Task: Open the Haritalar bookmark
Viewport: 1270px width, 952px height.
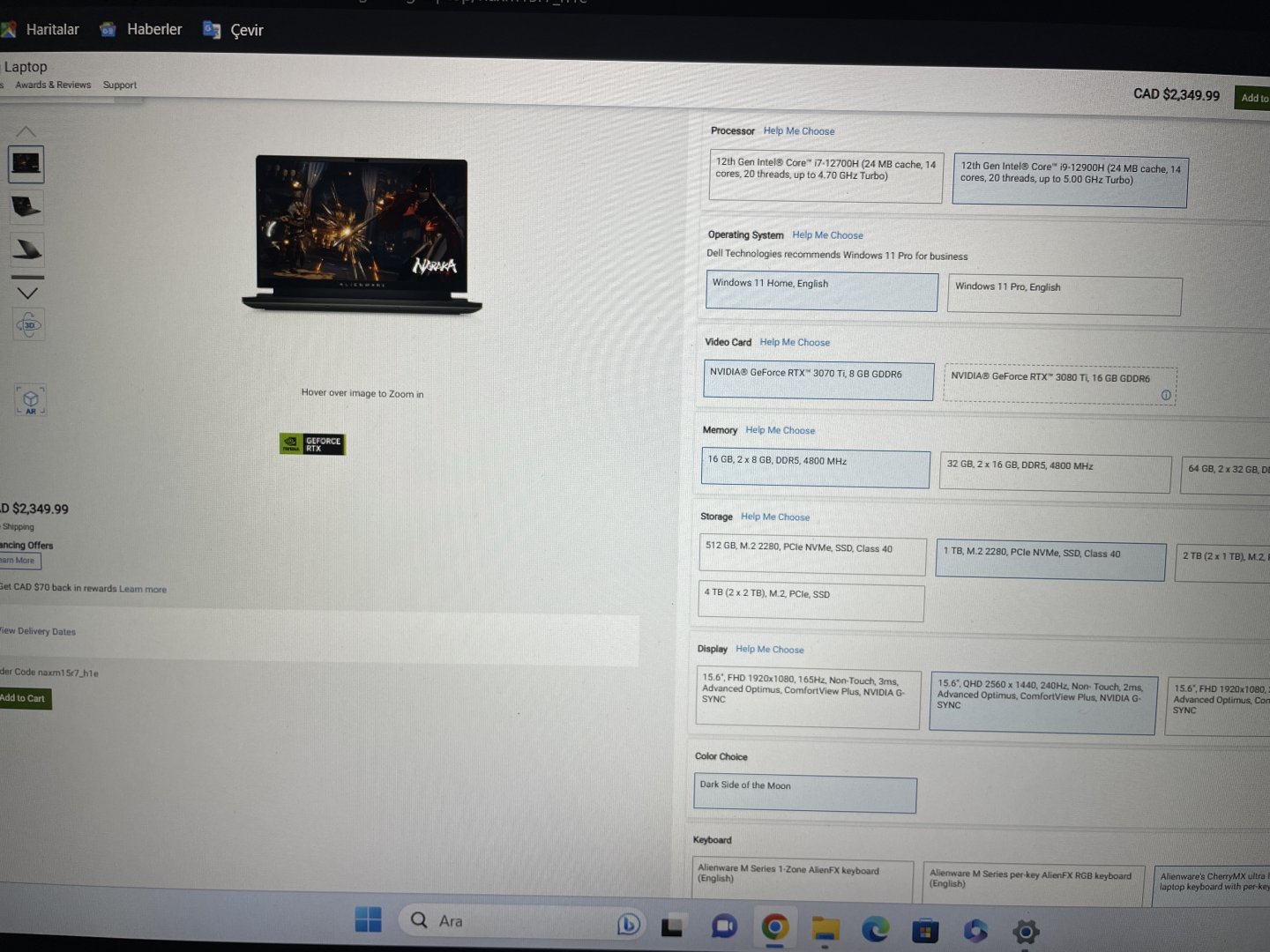Action: [41, 29]
